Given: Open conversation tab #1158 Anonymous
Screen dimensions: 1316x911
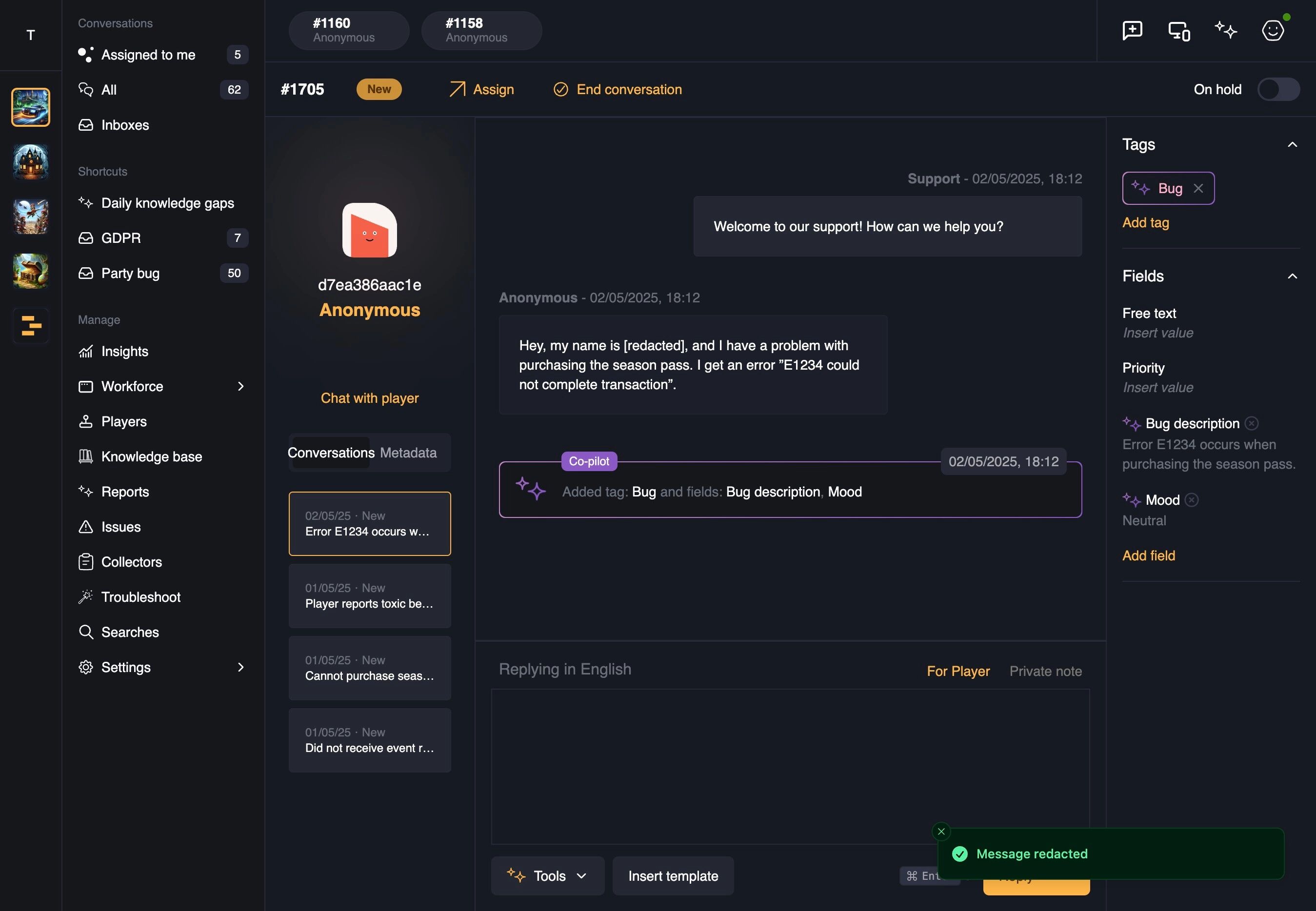Looking at the screenshot, I should (481, 30).
